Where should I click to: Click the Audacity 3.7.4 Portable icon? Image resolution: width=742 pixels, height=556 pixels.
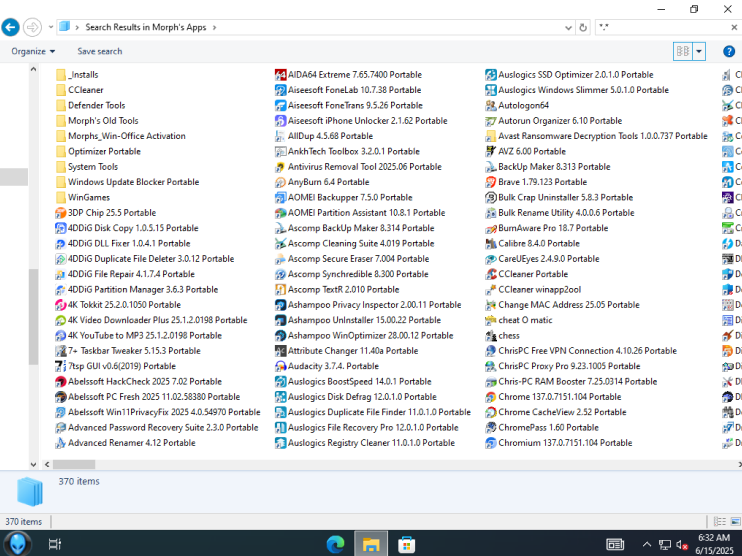pyautogui.click(x=280, y=366)
